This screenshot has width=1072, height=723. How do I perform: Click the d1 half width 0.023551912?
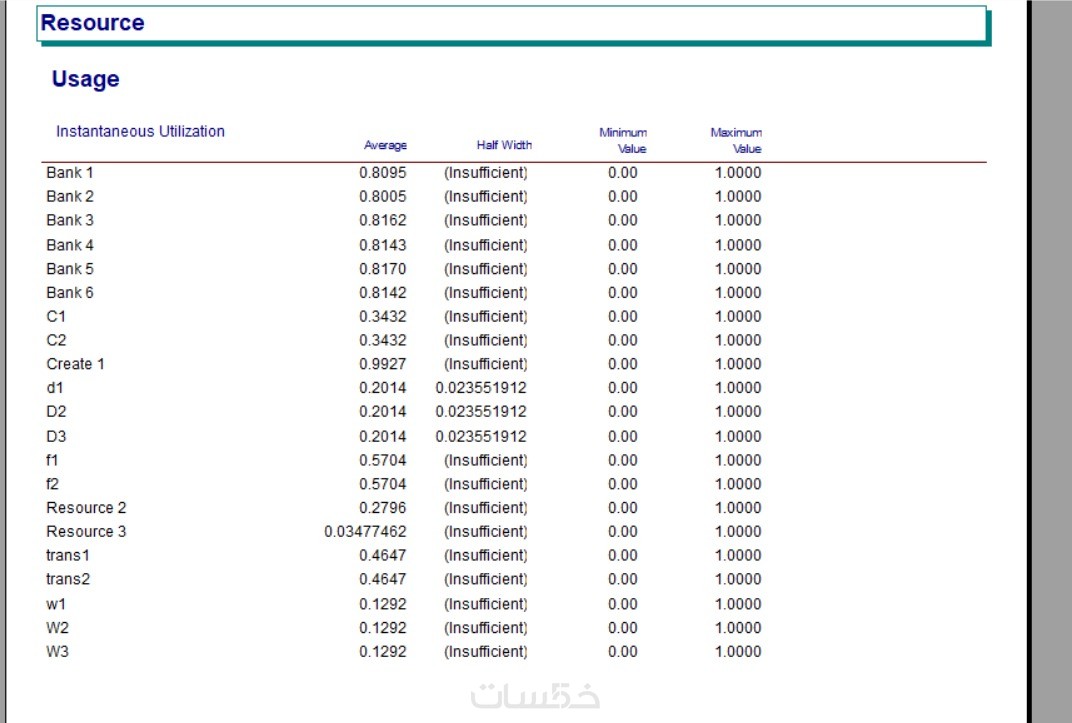coord(481,387)
